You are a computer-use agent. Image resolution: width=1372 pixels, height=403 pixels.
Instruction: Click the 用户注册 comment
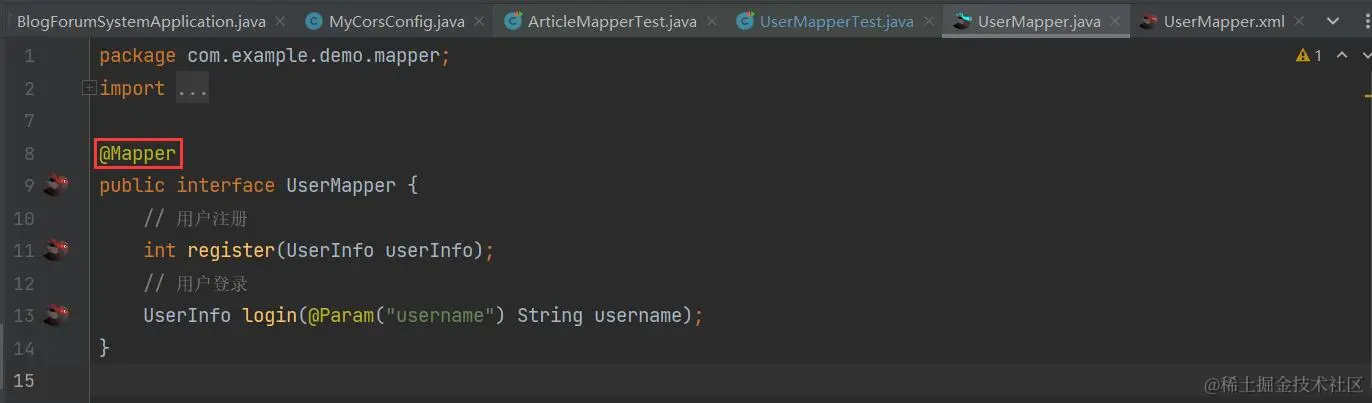pyautogui.click(x=212, y=219)
